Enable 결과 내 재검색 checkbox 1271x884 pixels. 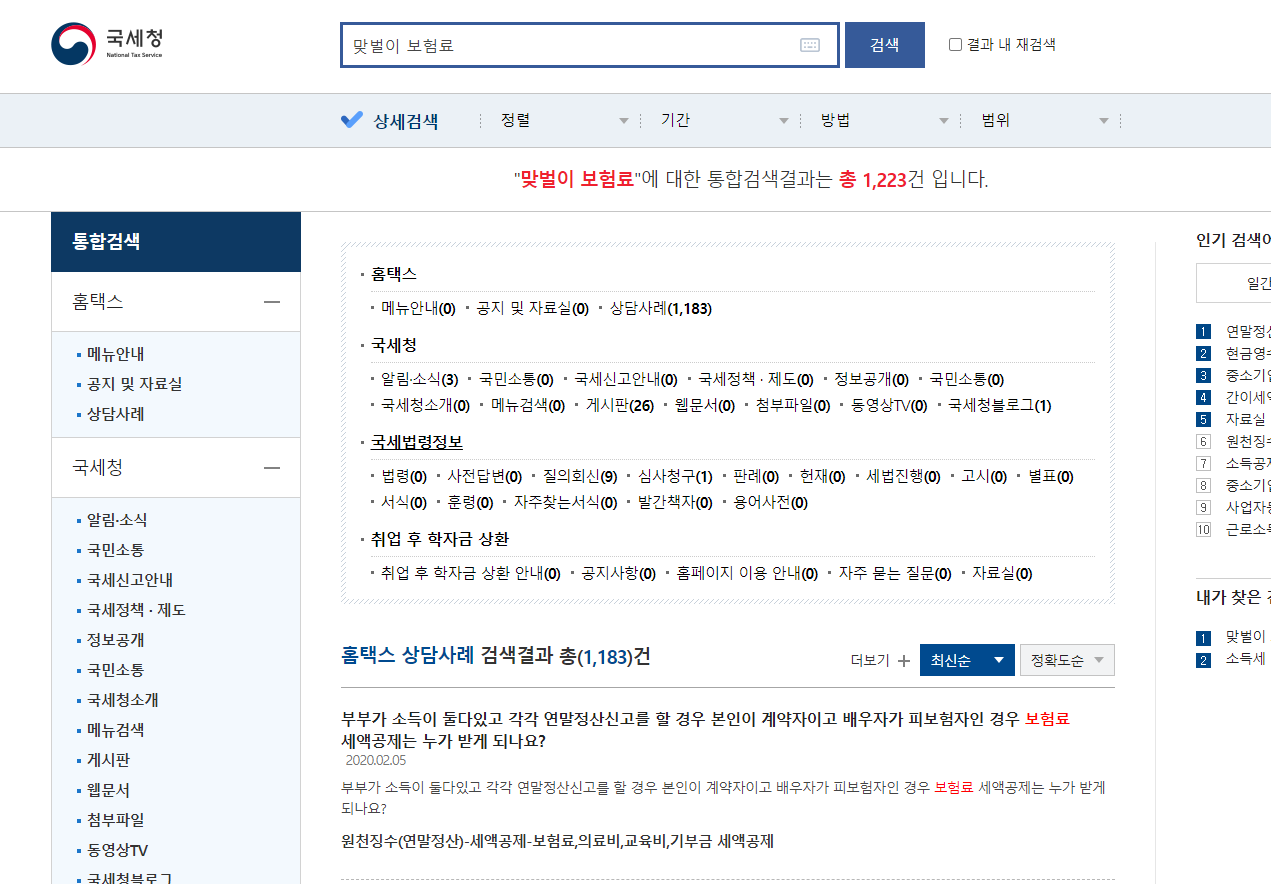tap(955, 44)
